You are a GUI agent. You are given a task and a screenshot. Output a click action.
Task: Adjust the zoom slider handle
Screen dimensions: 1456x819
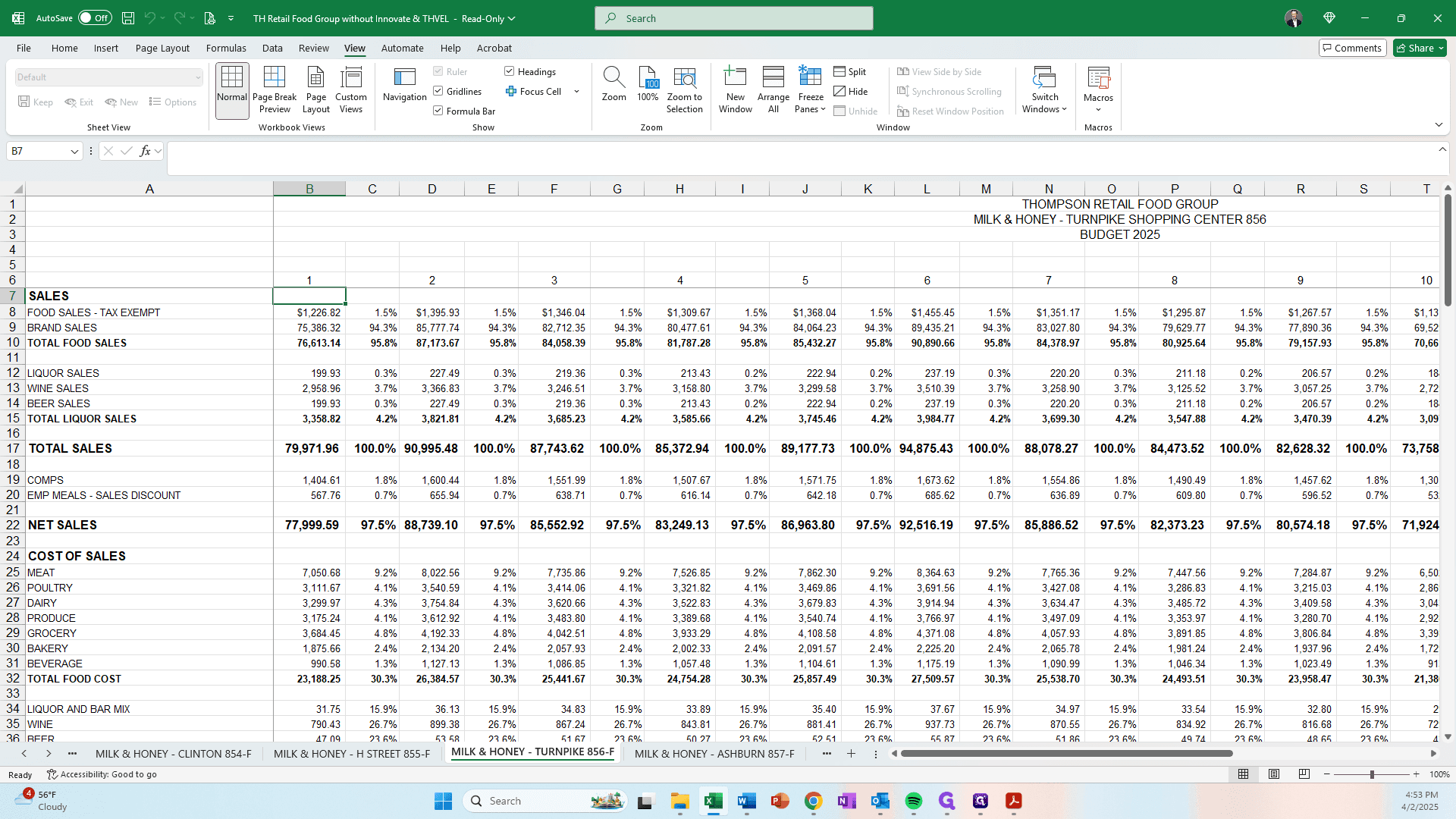tap(1372, 774)
